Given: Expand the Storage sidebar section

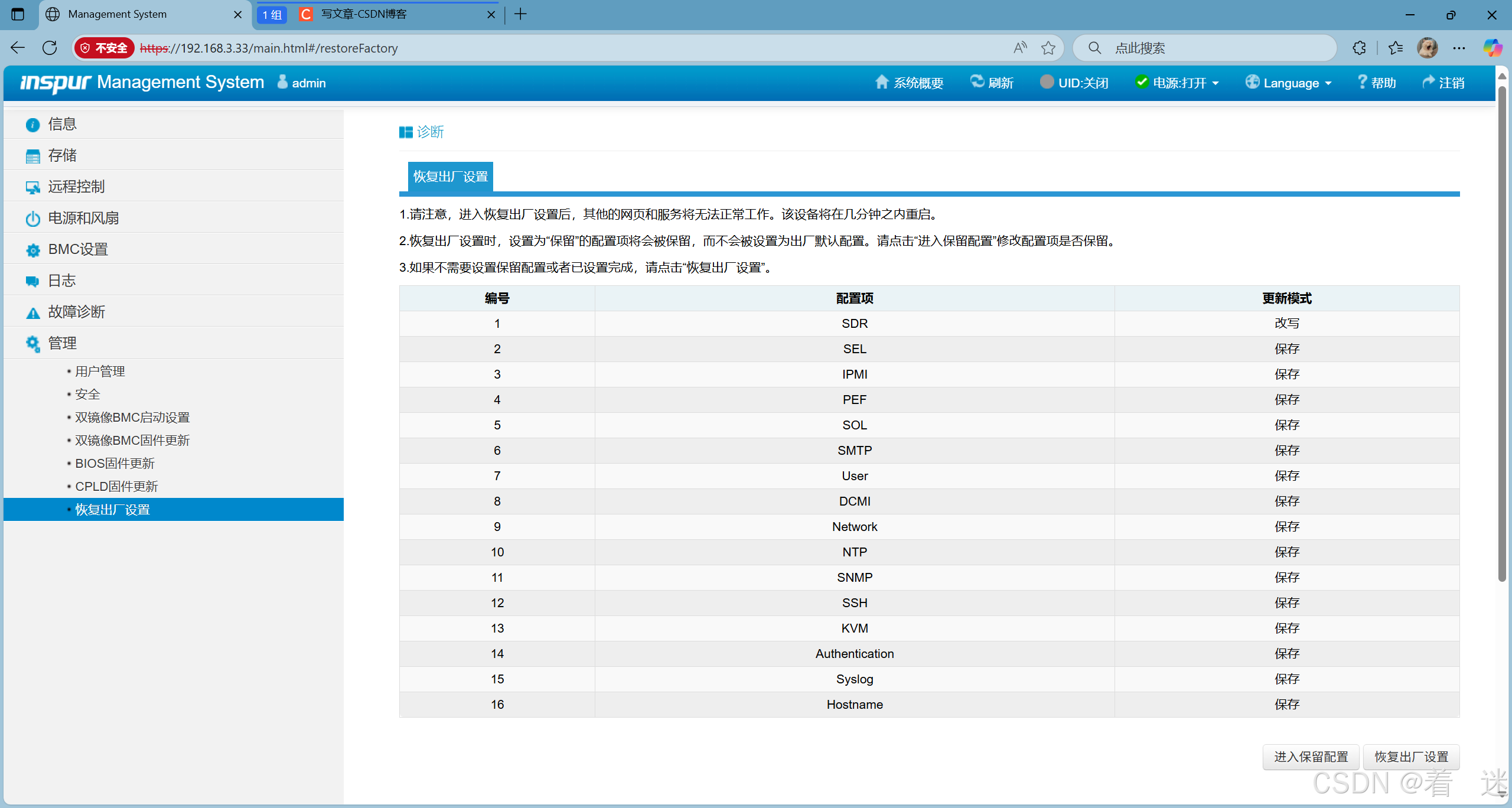Looking at the screenshot, I should (63, 155).
